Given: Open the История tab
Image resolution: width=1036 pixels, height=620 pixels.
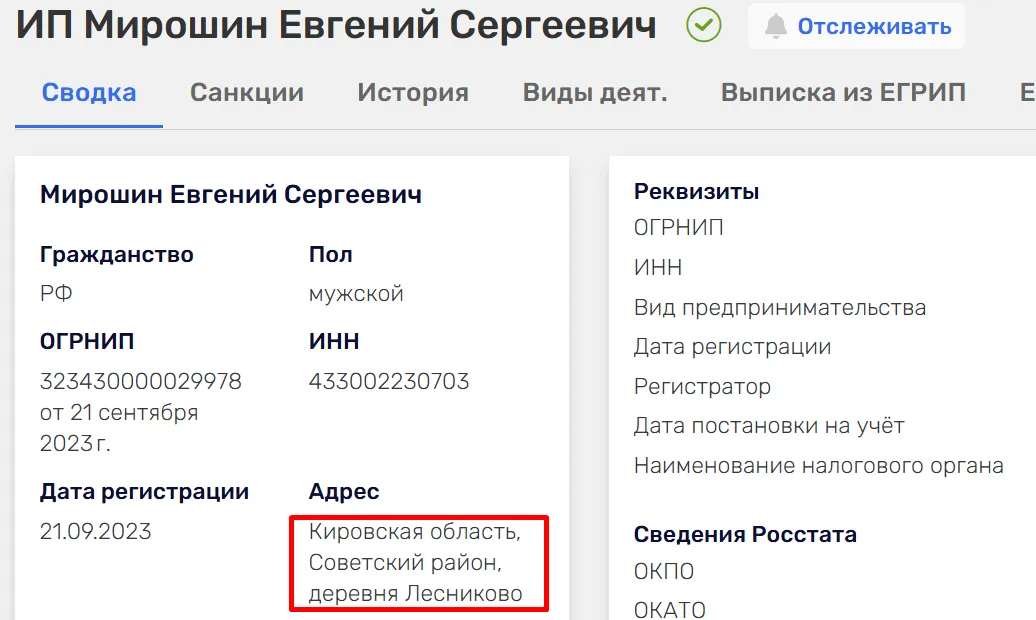Looking at the screenshot, I should click(413, 93).
